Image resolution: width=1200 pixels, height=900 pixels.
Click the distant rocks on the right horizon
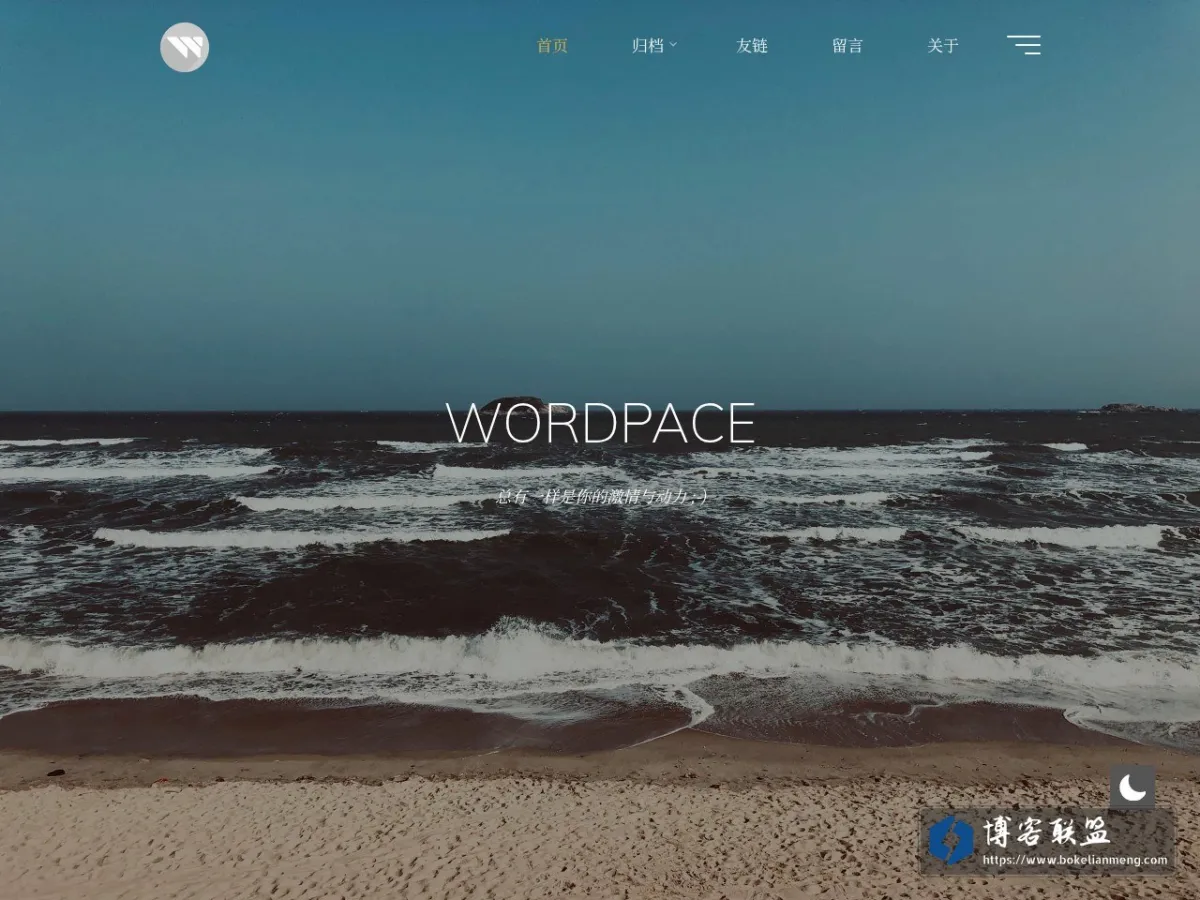[x=1138, y=408]
